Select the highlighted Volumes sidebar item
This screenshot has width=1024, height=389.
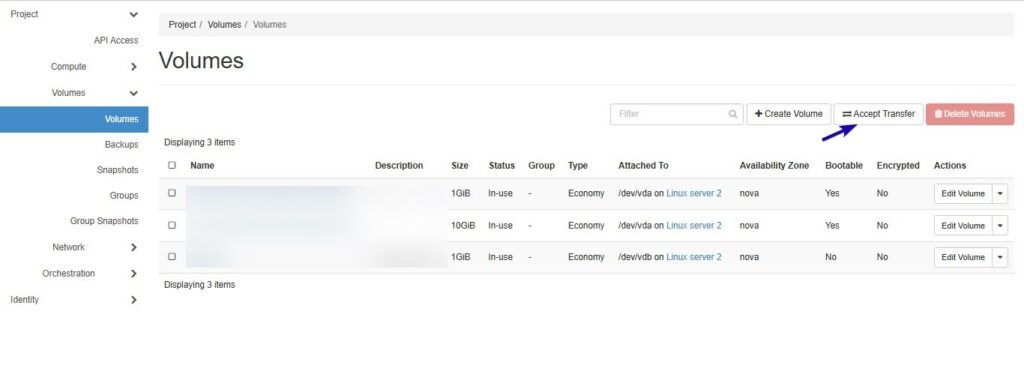click(74, 119)
